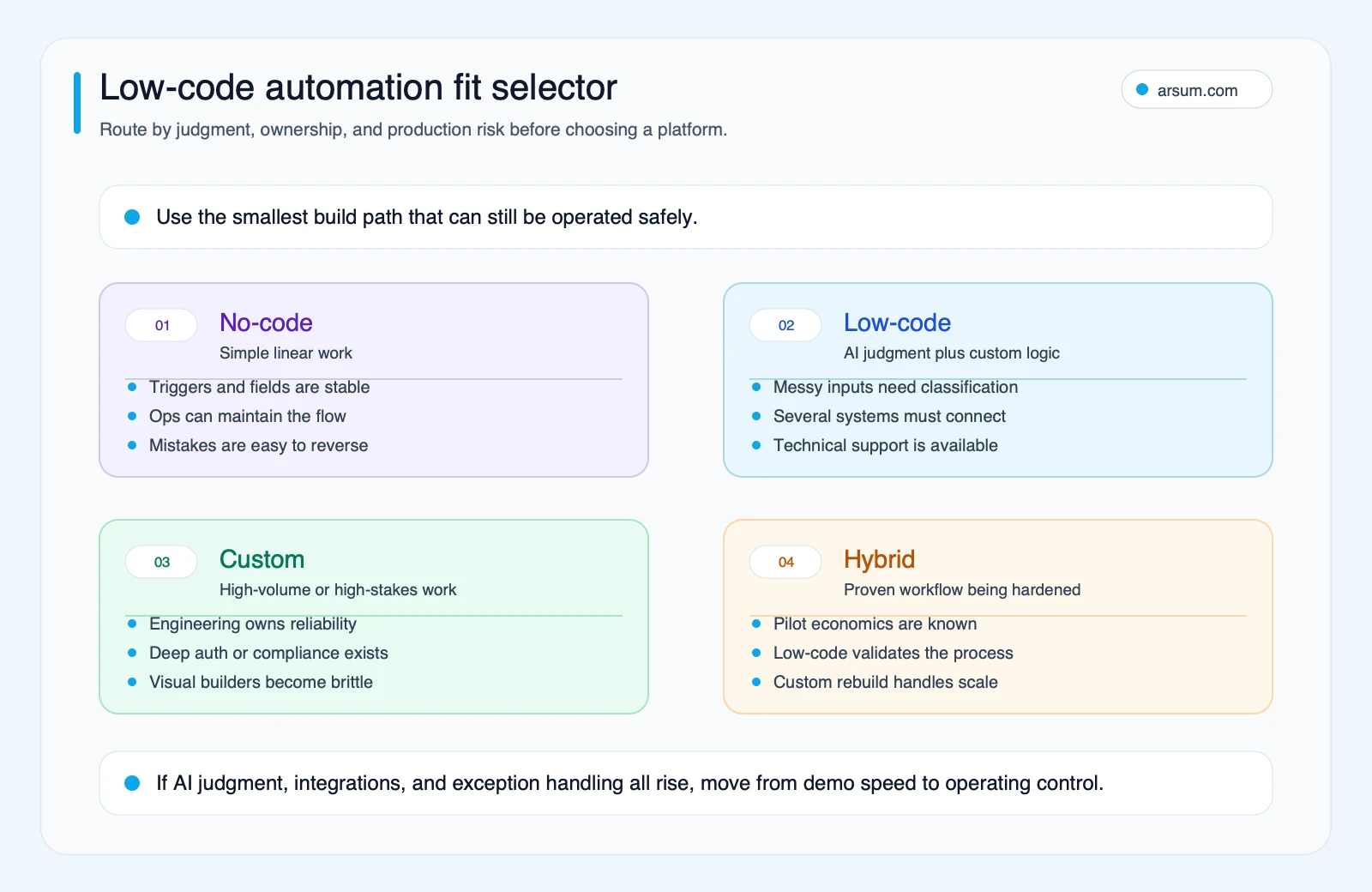Click the arsum.com badge

pyautogui.click(x=1196, y=90)
